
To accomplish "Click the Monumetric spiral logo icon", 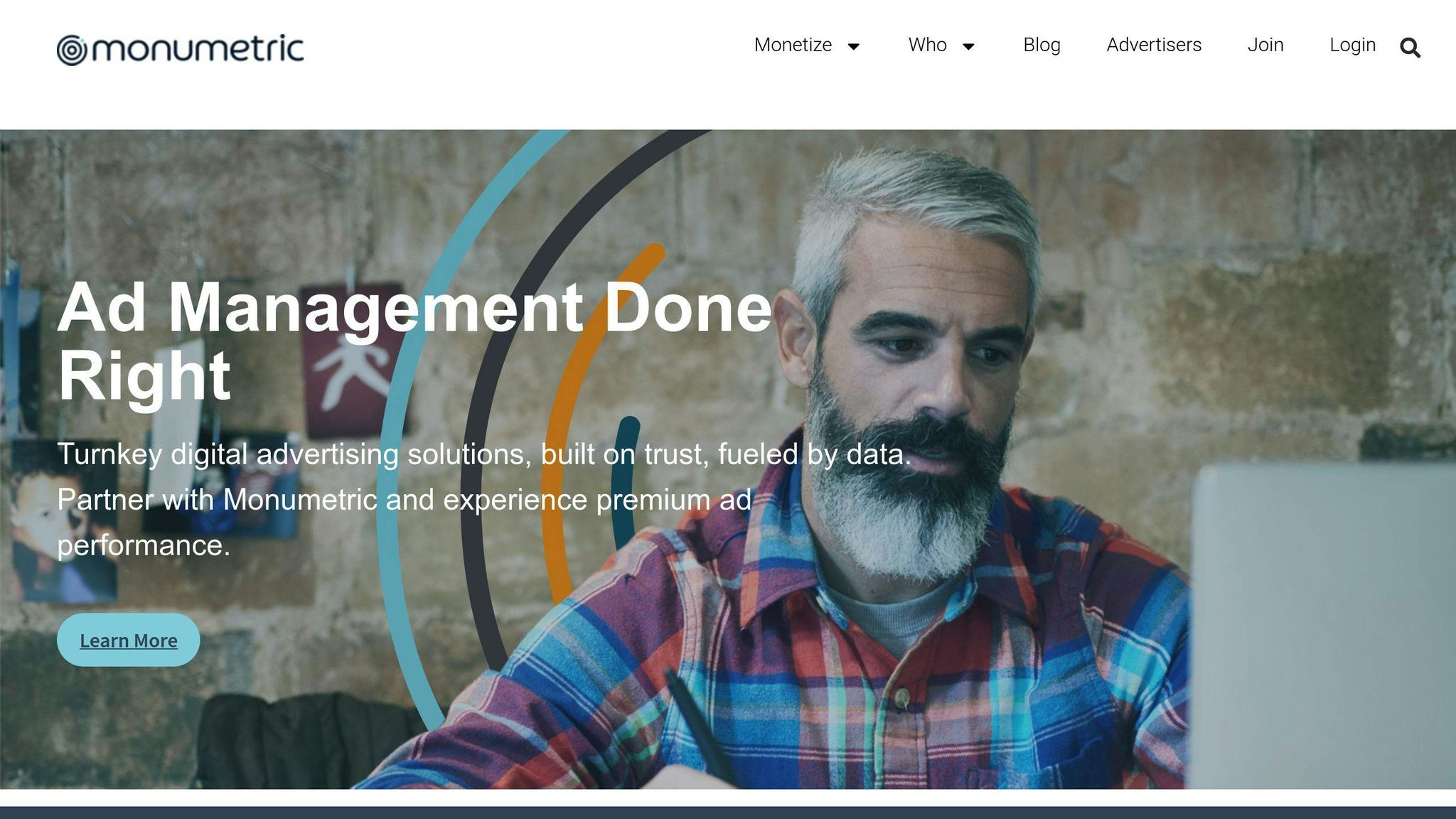I will click(72, 50).
